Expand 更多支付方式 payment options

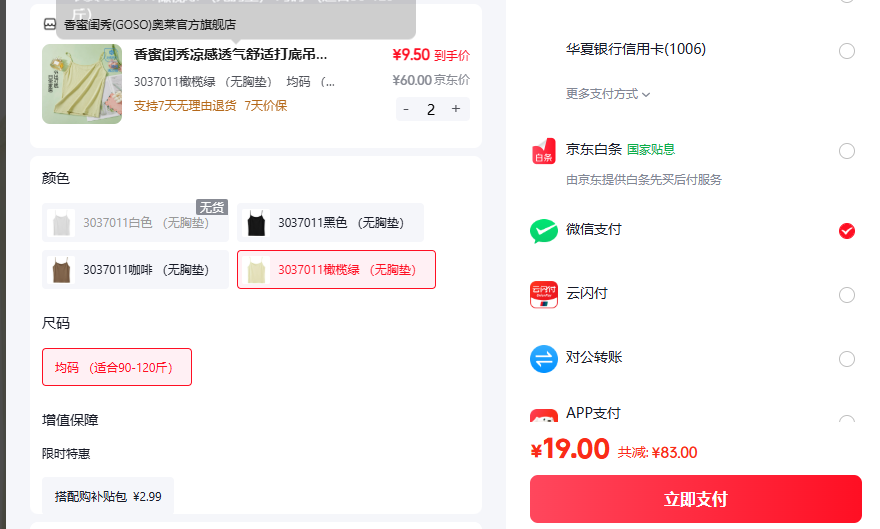[x=608, y=94]
